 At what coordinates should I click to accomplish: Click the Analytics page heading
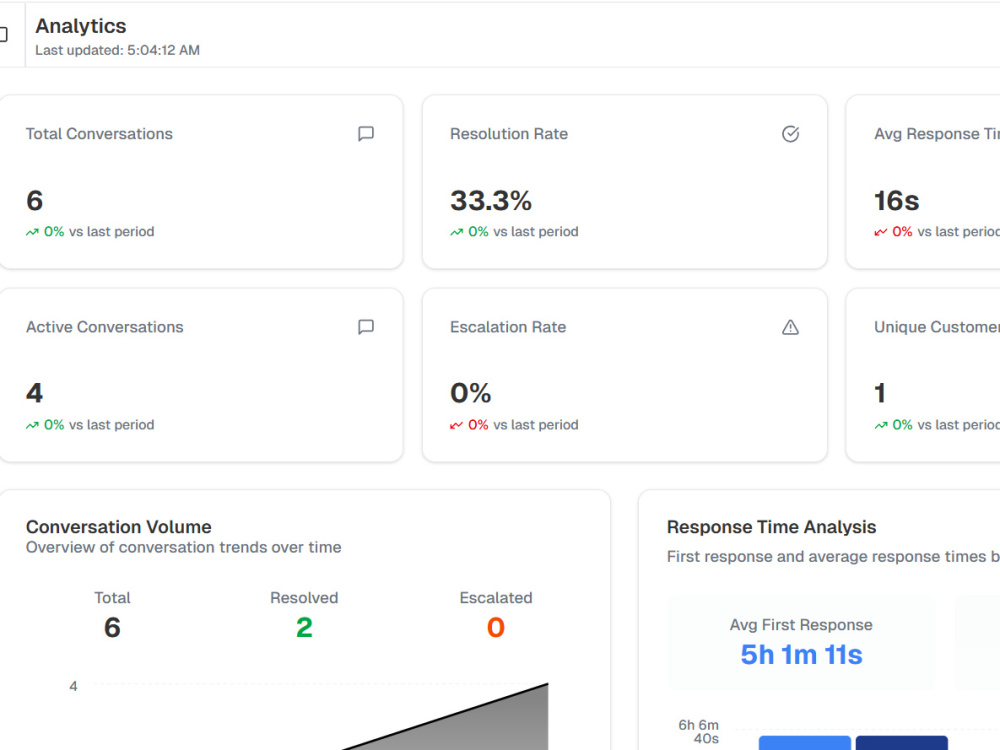[x=81, y=26]
